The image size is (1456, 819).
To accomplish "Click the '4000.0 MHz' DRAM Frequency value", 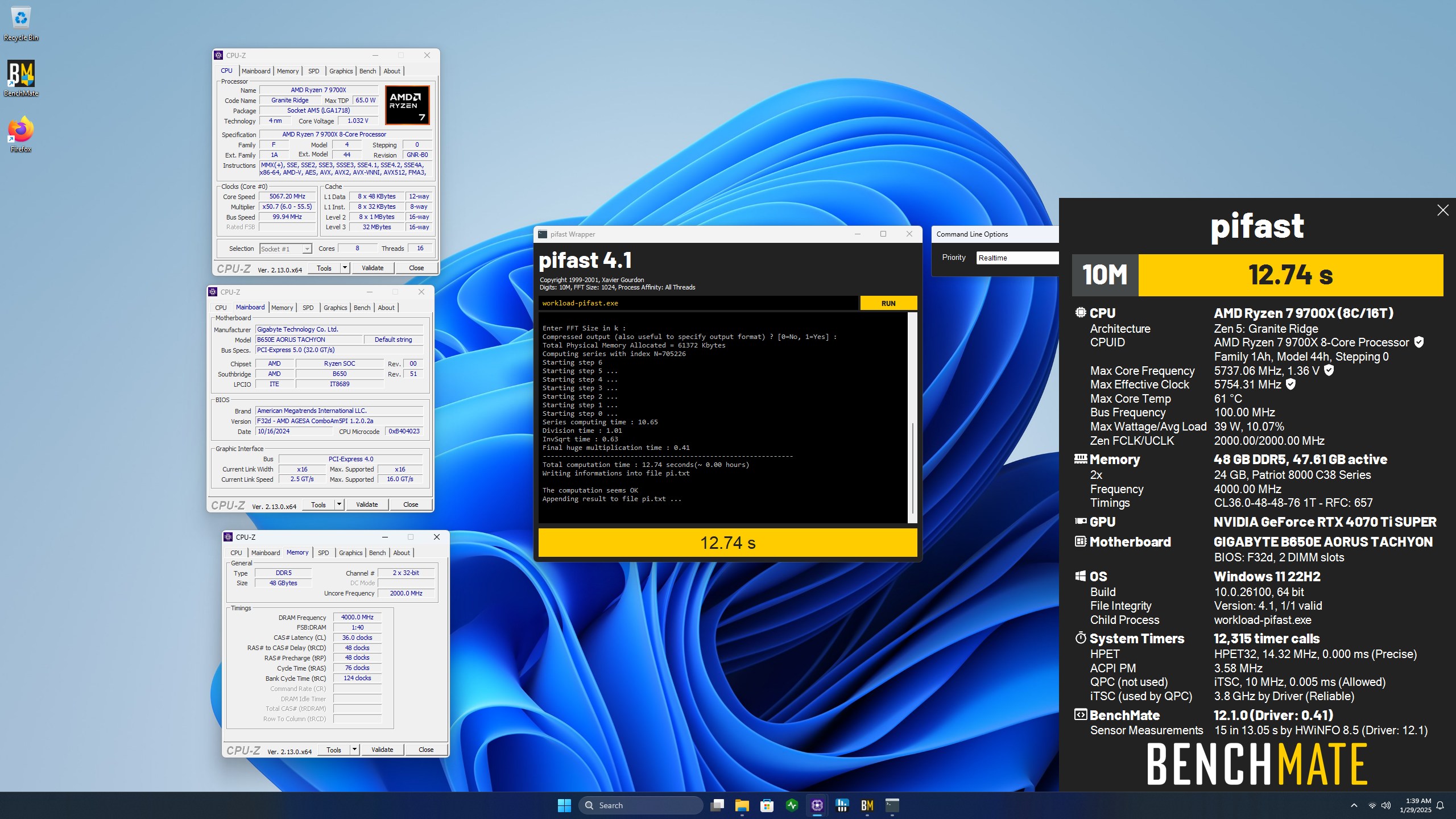I will pos(357,617).
